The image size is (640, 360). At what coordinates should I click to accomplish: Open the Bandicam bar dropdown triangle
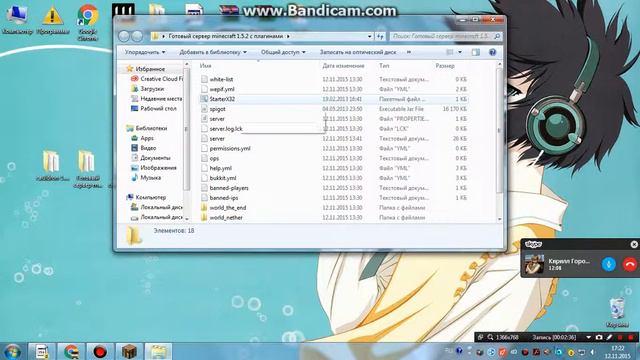[x=588, y=338]
